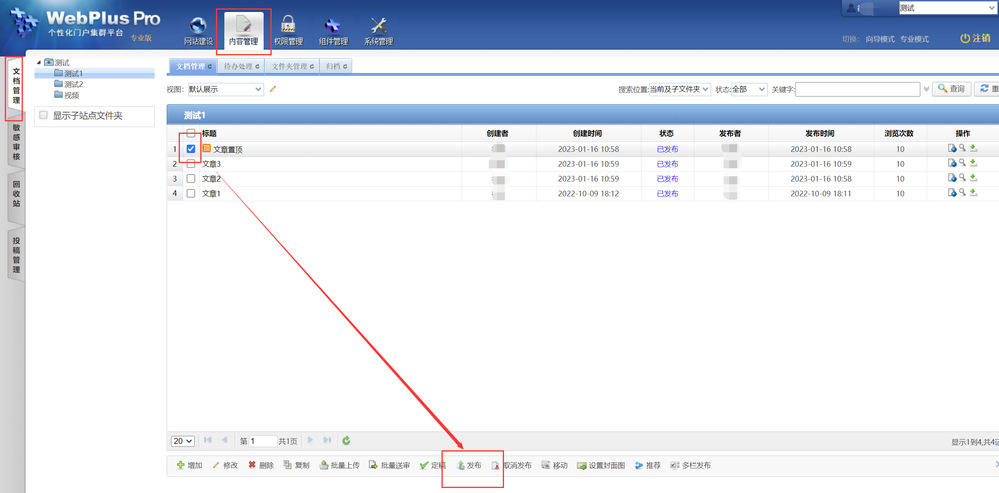Check the checkbox for 文章3
This screenshot has width=999, height=493.
[191, 164]
